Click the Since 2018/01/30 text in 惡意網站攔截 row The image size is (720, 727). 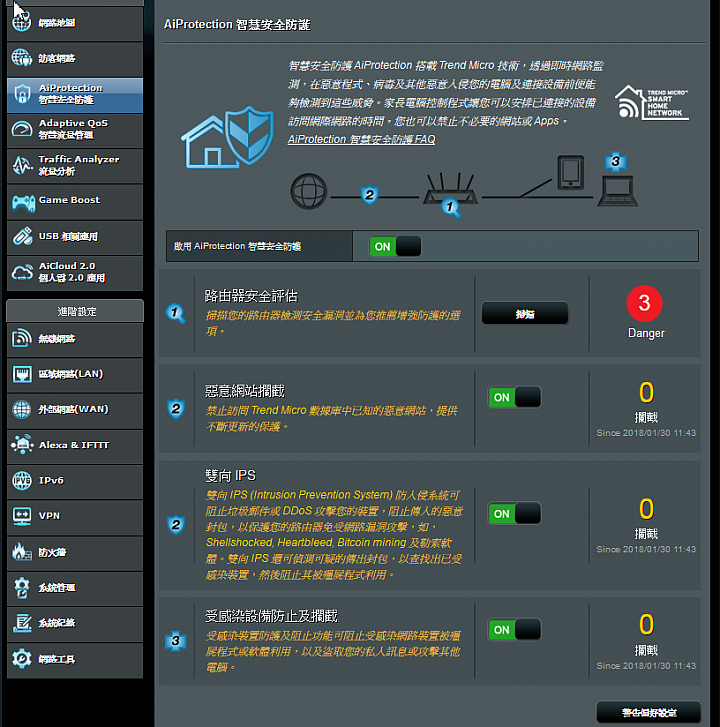tap(646, 433)
